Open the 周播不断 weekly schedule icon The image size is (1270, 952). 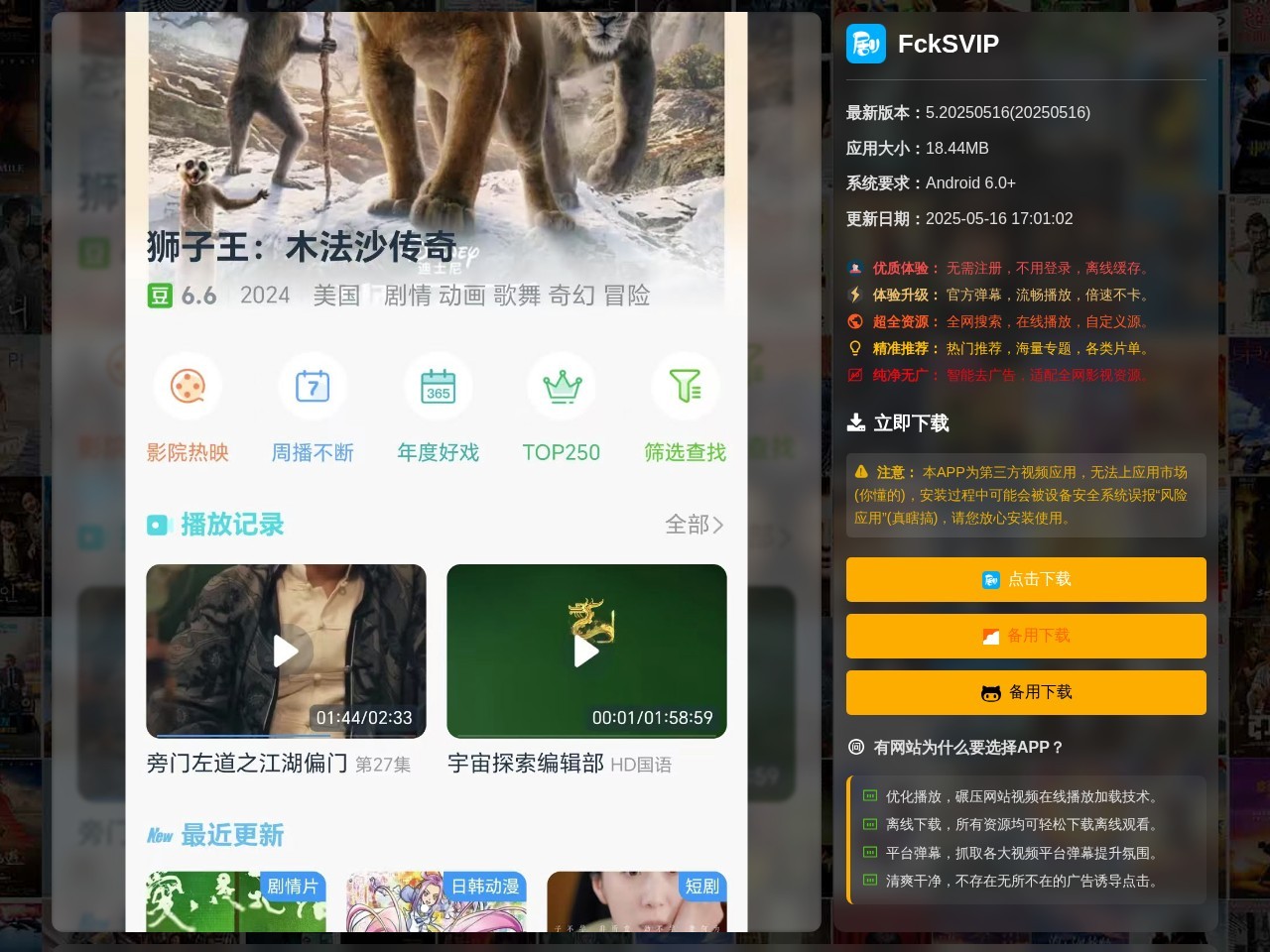(x=313, y=387)
